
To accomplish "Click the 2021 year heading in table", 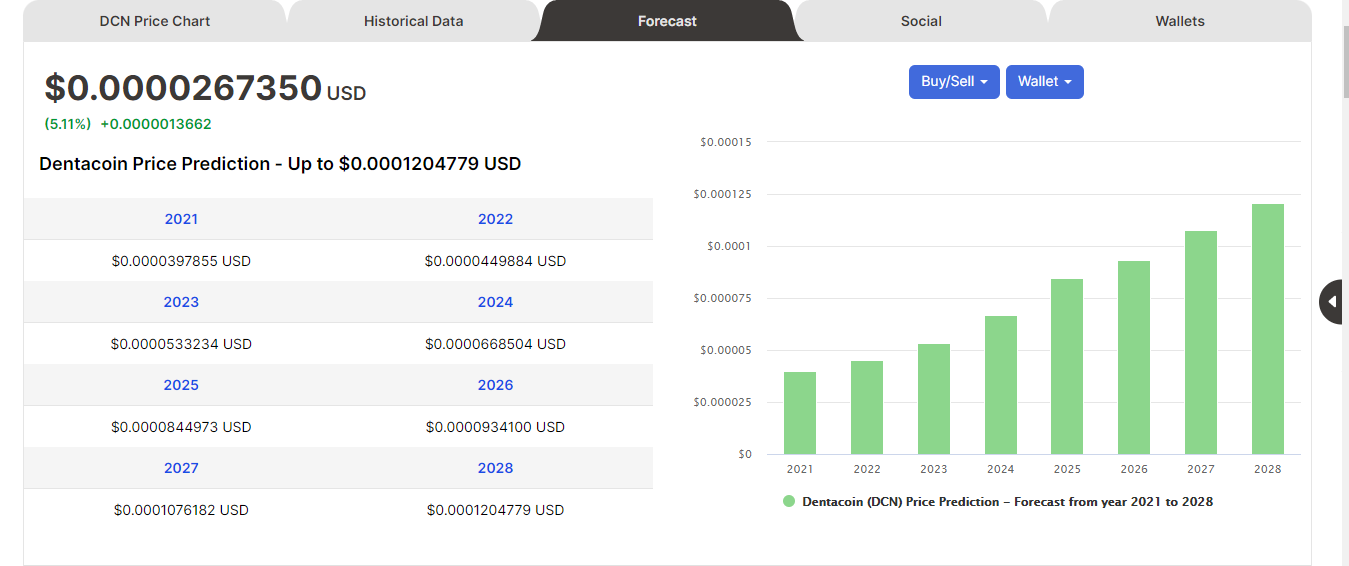I will click(181, 219).
